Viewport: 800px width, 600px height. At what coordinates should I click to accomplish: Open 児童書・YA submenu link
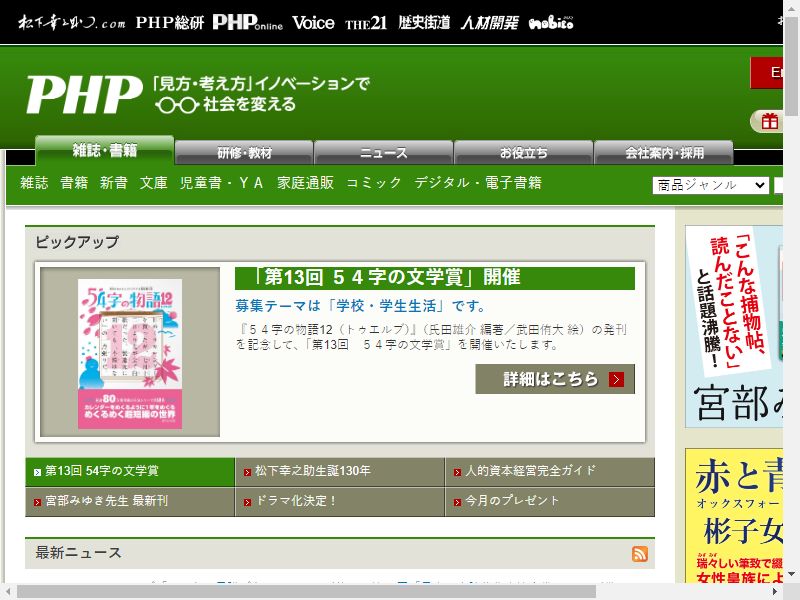coord(222,183)
